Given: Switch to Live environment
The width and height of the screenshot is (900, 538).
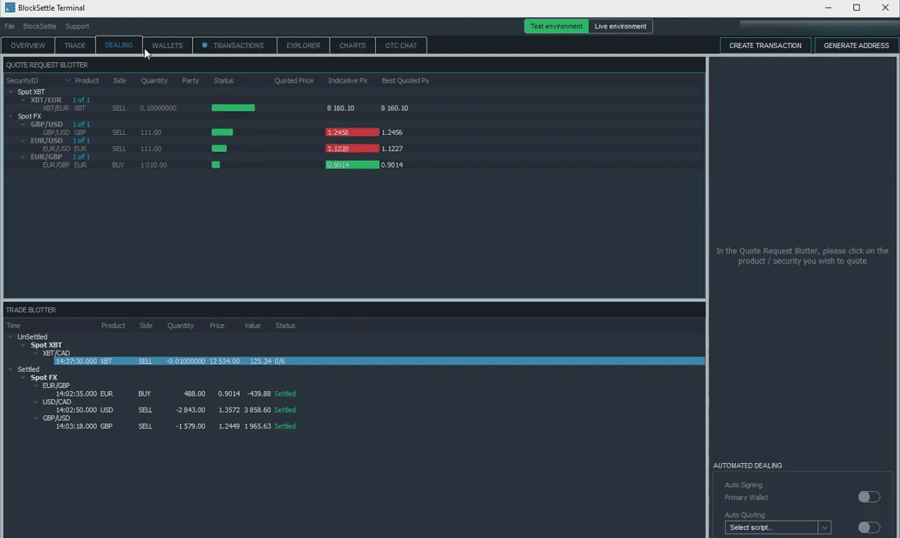Looking at the screenshot, I should [620, 26].
